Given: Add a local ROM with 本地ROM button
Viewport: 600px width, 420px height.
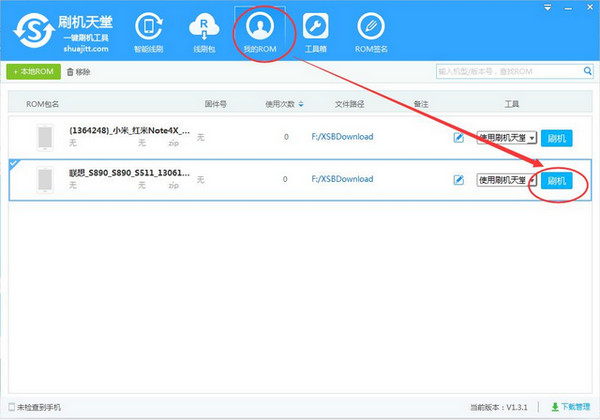Looking at the screenshot, I should (34, 72).
